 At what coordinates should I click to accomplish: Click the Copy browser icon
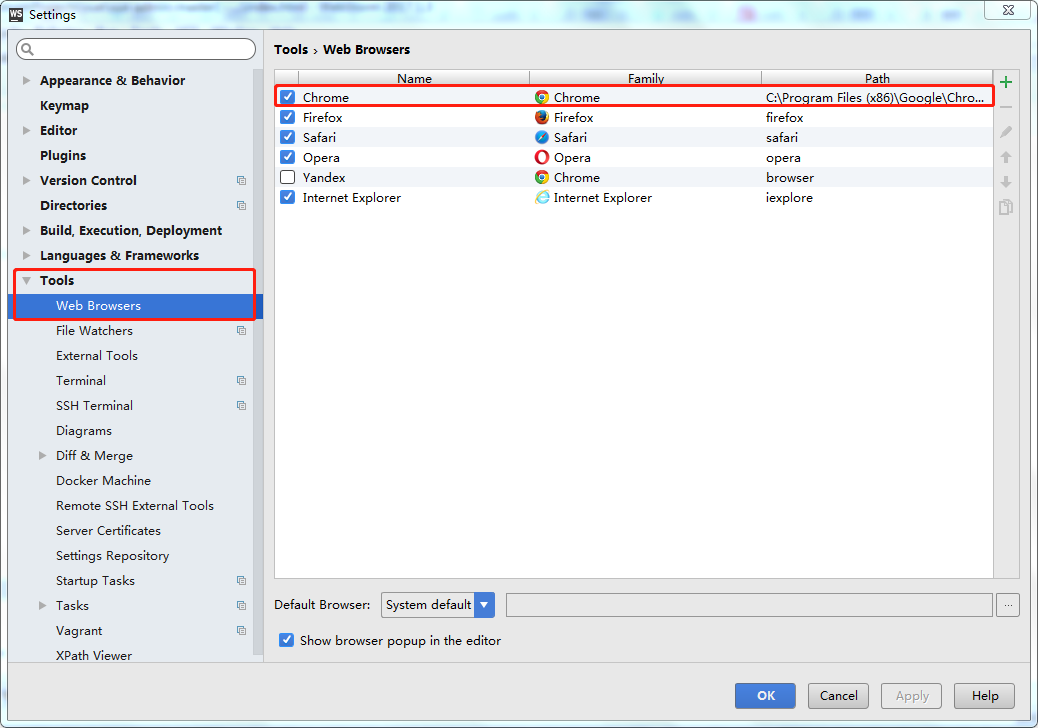click(x=1006, y=207)
